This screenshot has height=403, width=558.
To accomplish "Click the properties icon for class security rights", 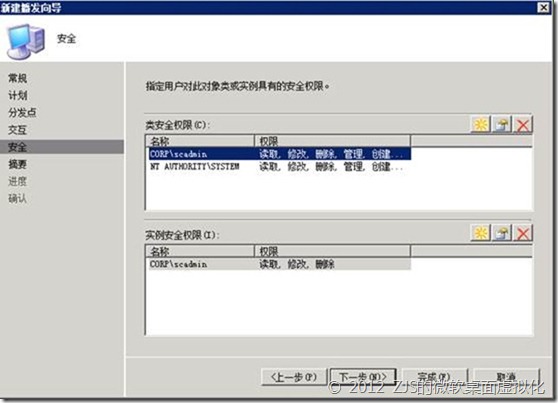I will tap(502, 125).
